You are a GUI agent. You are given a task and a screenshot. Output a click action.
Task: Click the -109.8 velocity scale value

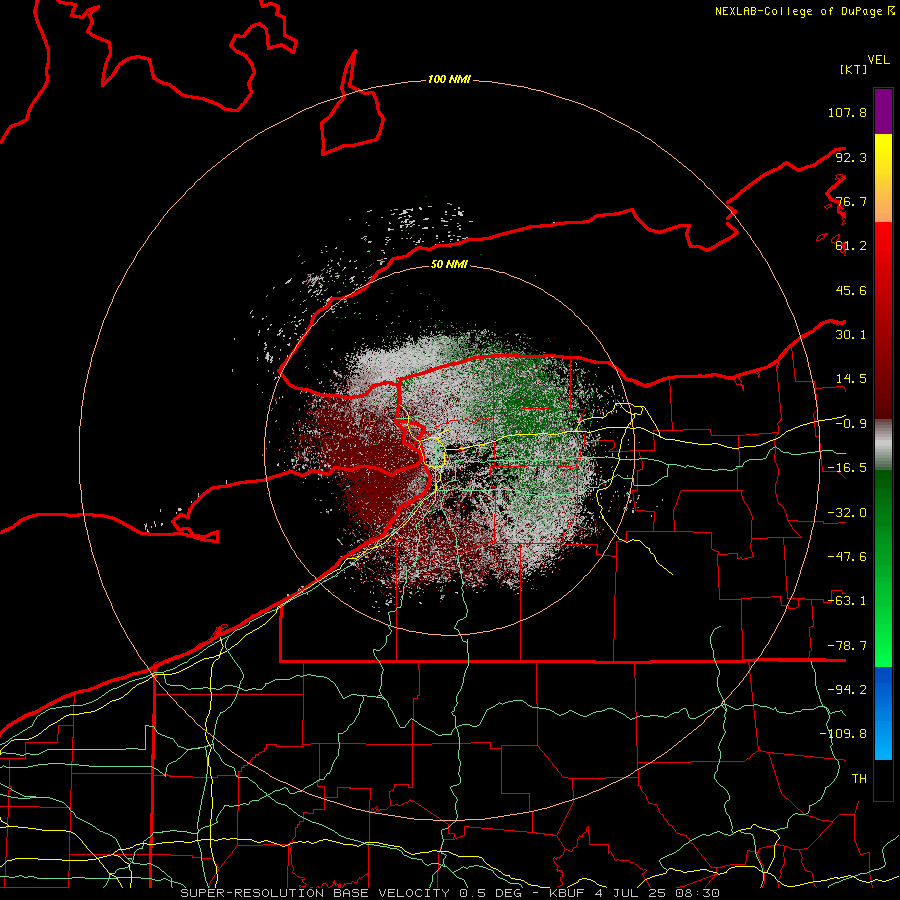click(843, 734)
